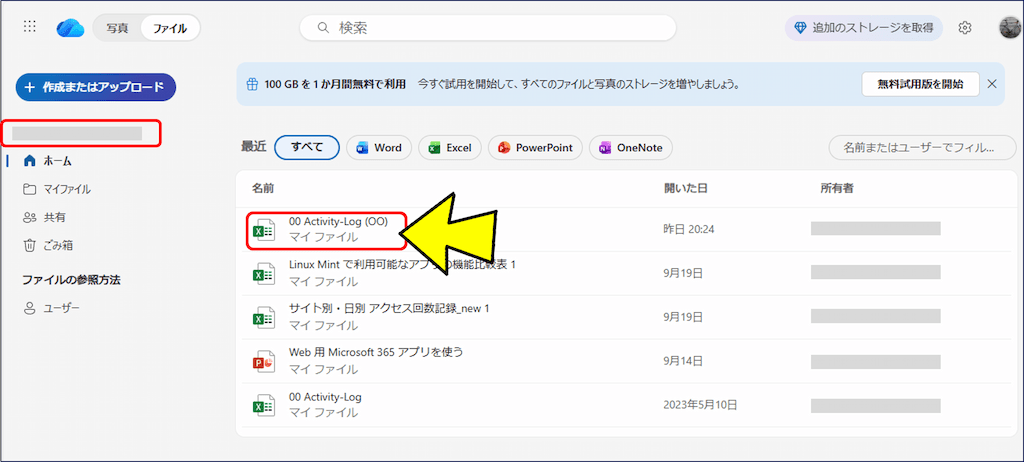Click 作成またはアップロード button
The width and height of the screenshot is (1024, 462).
[x=96, y=87]
